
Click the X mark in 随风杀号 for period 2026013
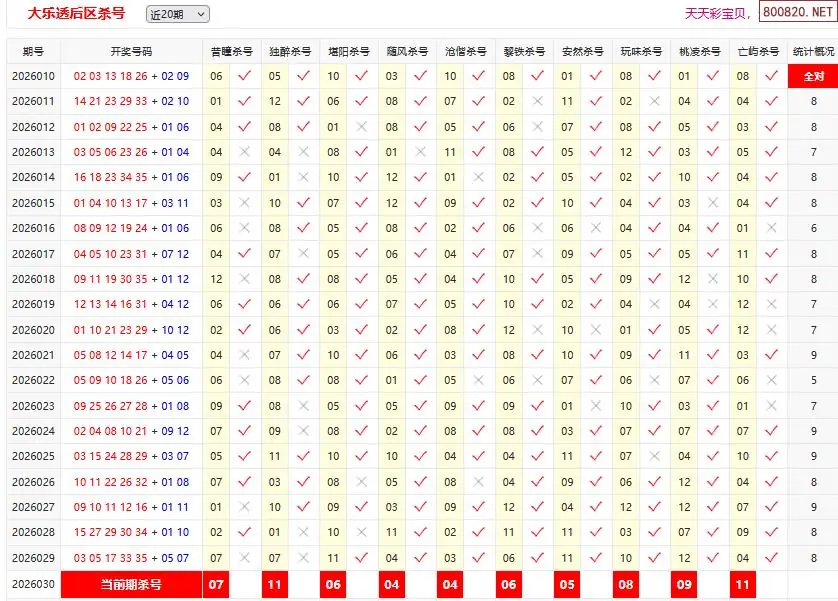420,152
